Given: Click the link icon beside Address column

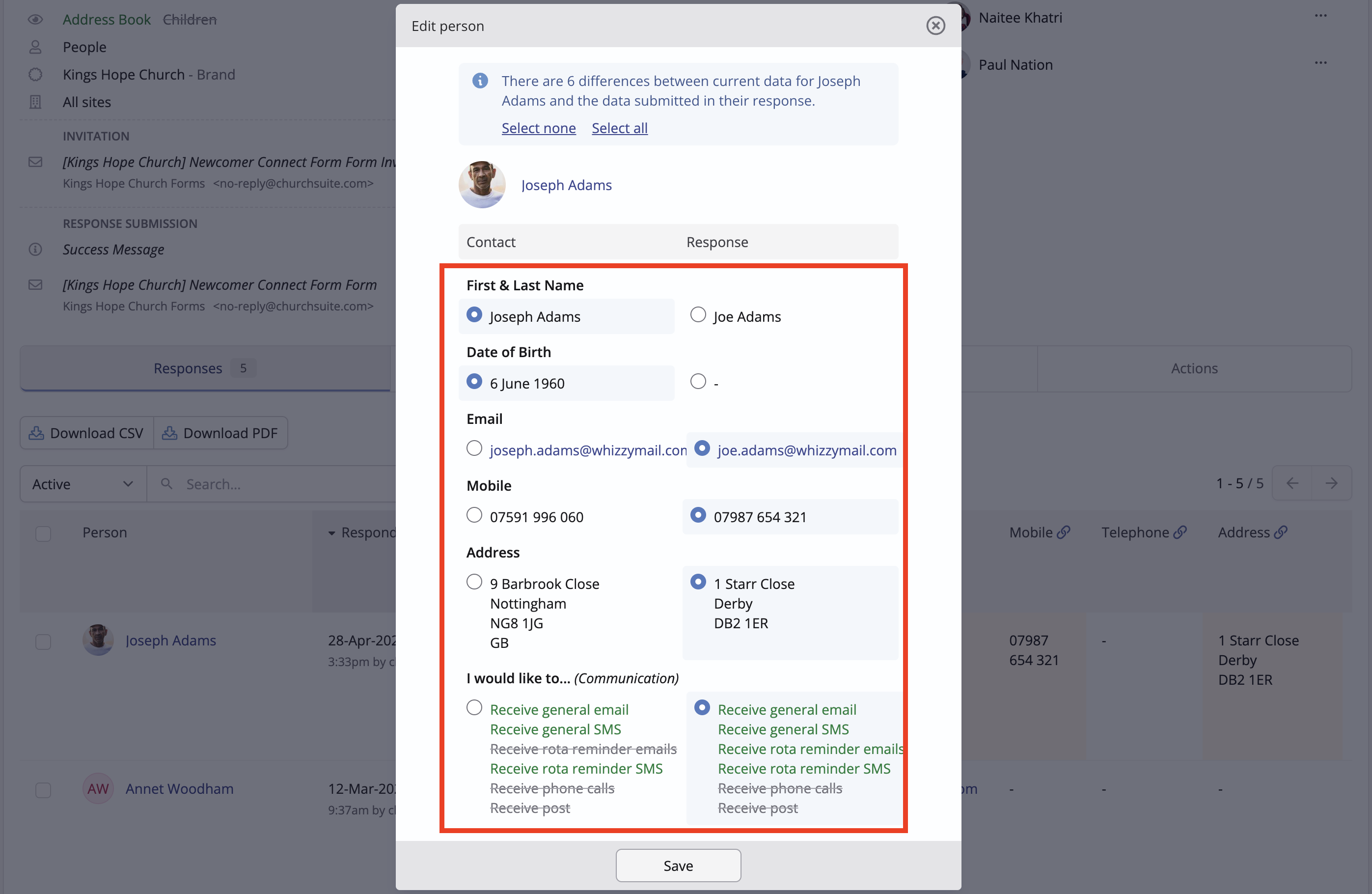Looking at the screenshot, I should [1280, 532].
